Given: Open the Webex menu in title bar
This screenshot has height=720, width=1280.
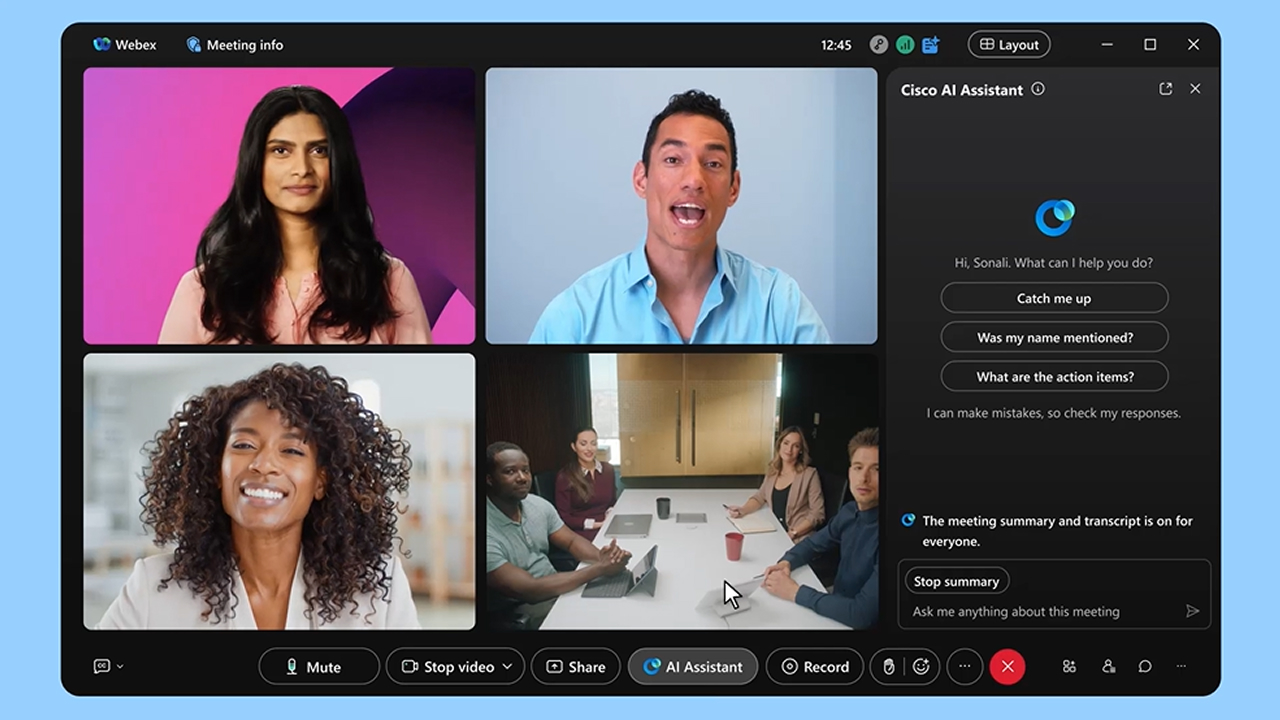Looking at the screenshot, I should 125,45.
